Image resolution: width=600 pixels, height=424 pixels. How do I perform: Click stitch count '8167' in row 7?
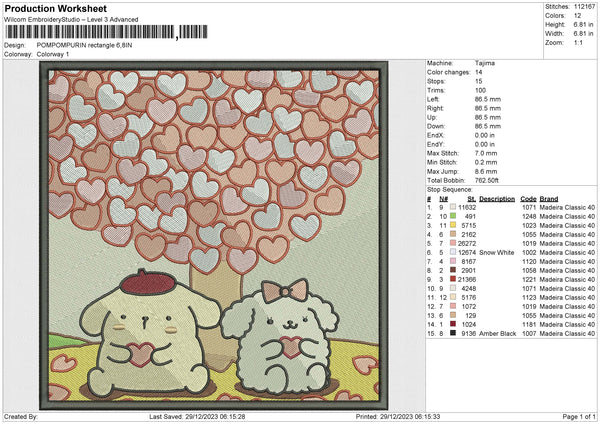[x=469, y=262]
